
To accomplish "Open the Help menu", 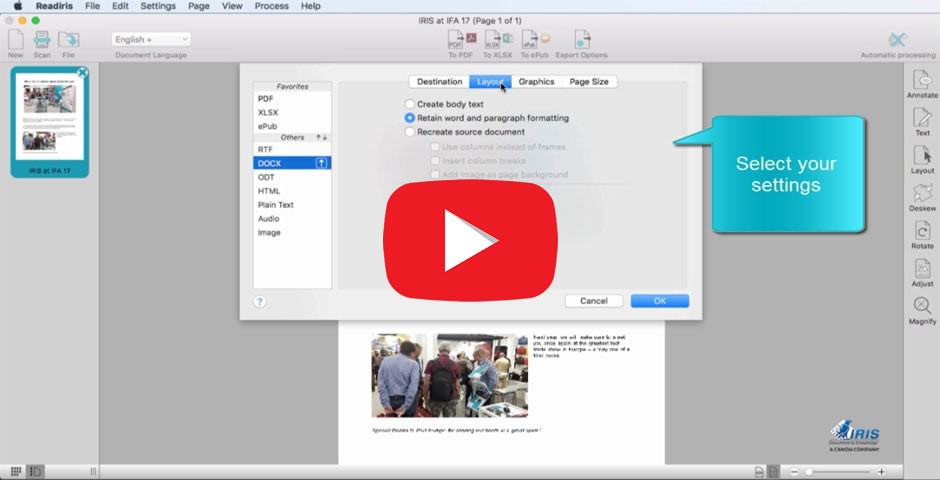I will pos(311,6).
